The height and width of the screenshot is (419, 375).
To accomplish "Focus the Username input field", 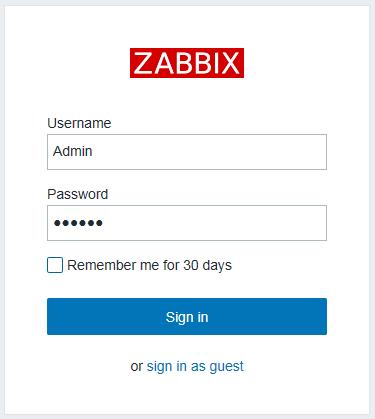I will pos(187,152).
